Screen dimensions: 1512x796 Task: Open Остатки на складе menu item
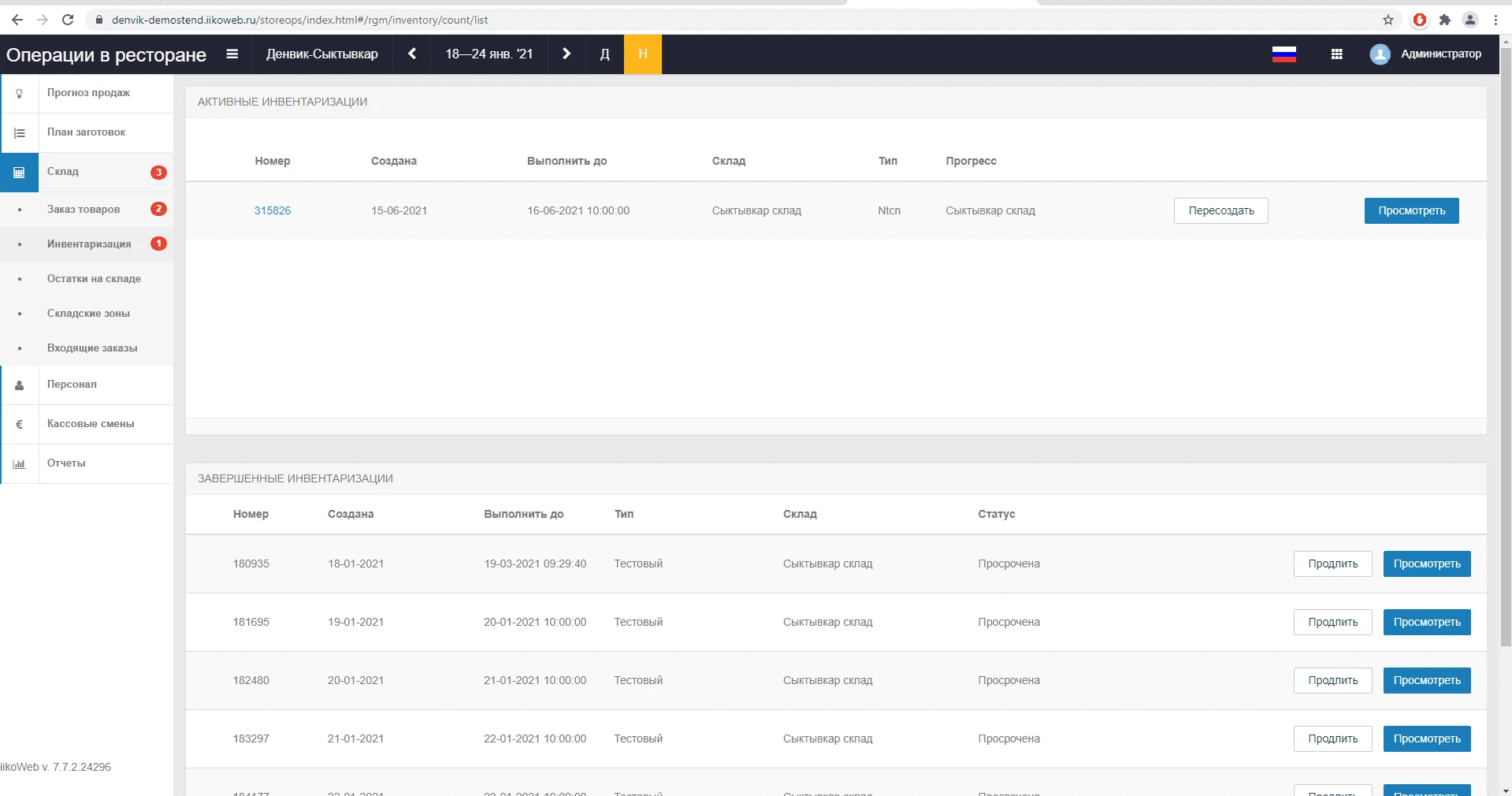click(x=94, y=279)
